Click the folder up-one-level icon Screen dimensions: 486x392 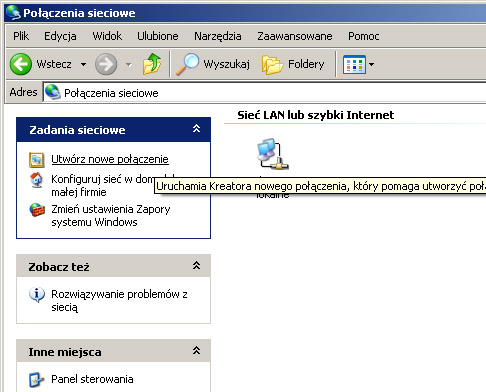[152, 64]
